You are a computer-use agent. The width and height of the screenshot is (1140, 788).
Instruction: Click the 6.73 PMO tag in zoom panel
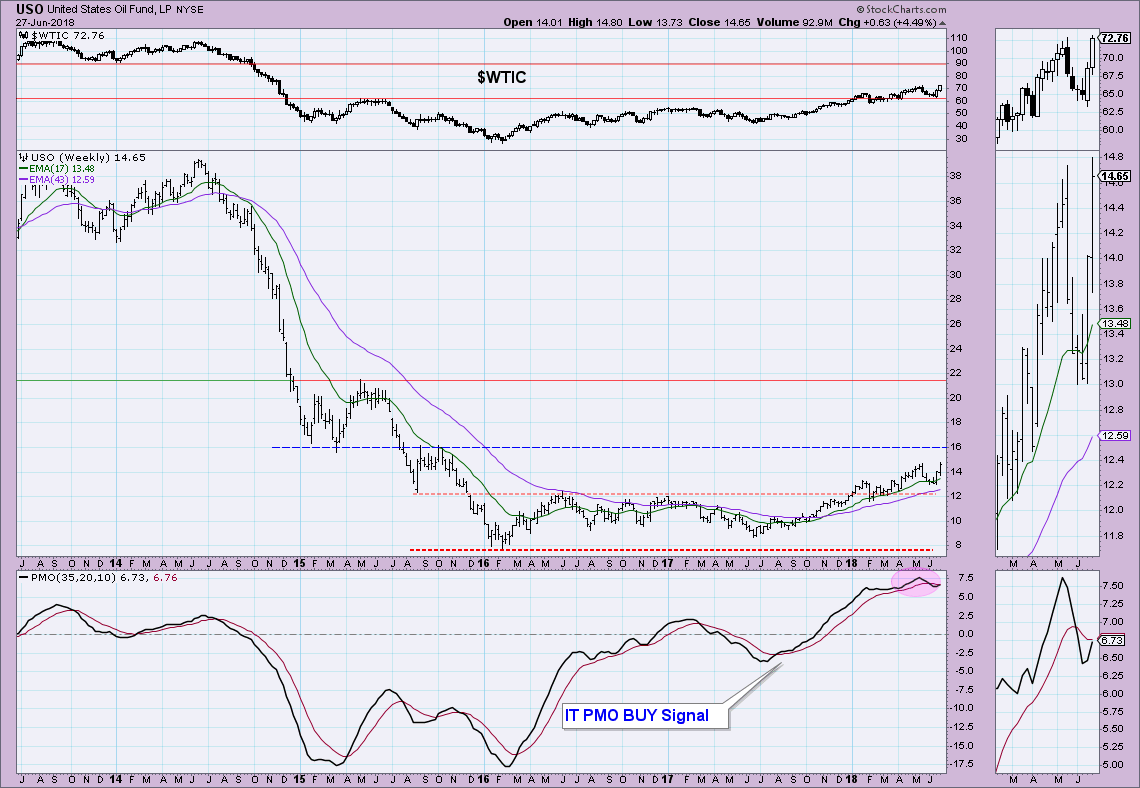1112,640
